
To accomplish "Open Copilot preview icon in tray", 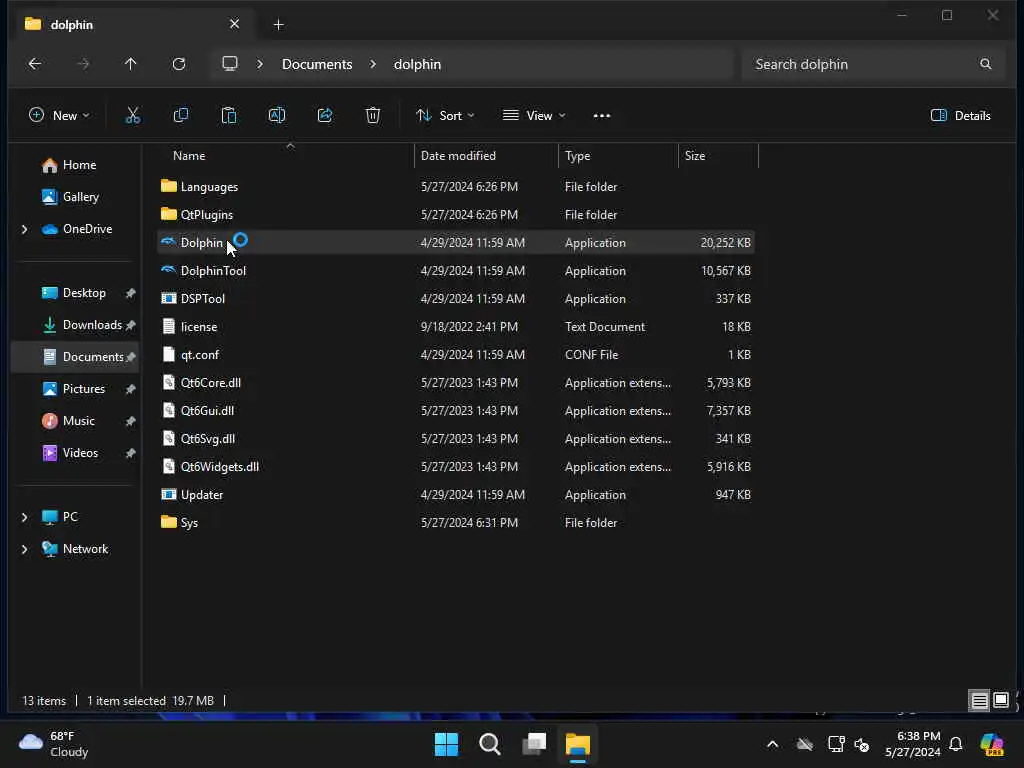I will [x=992, y=744].
